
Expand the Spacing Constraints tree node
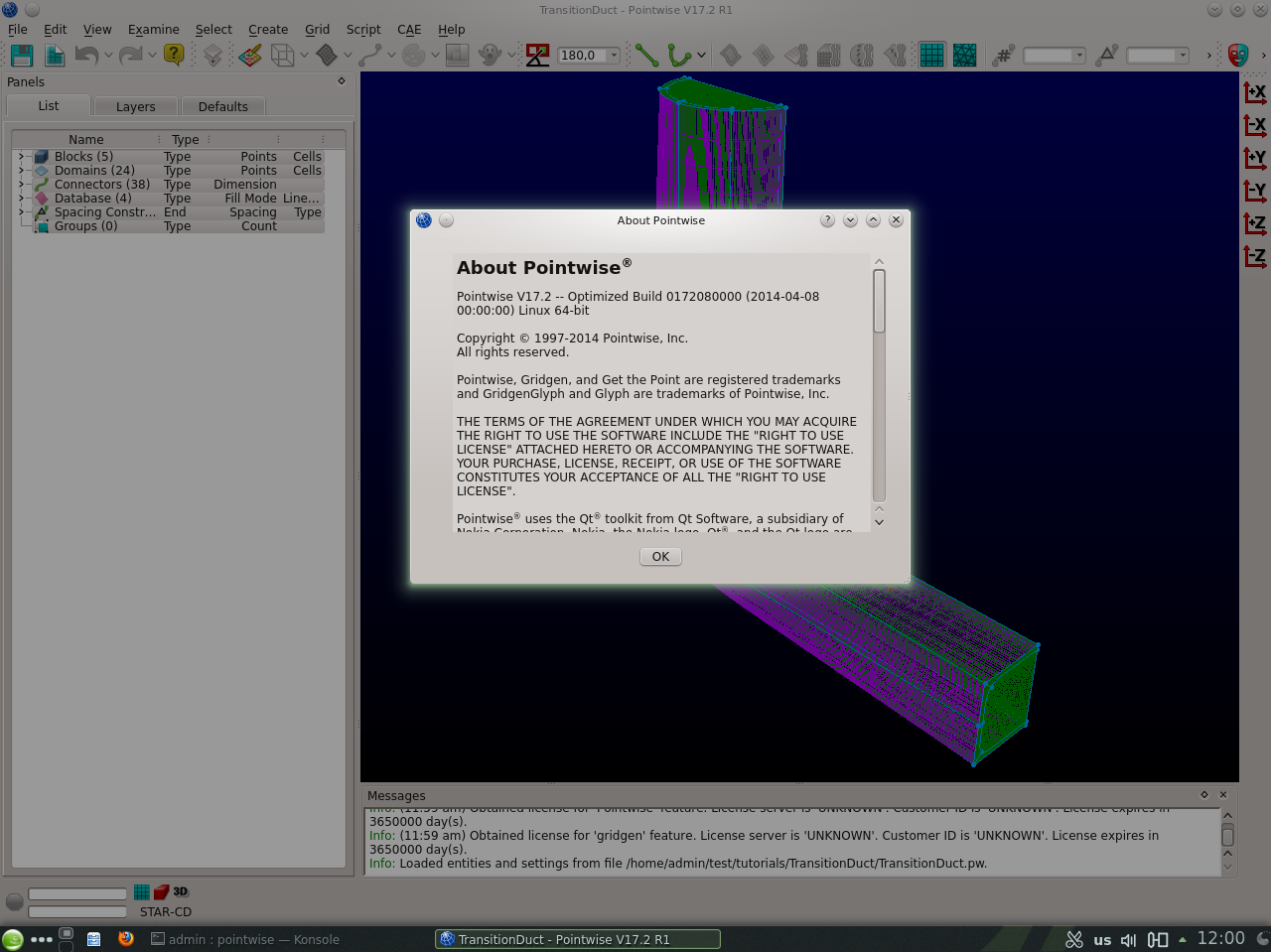point(20,212)
